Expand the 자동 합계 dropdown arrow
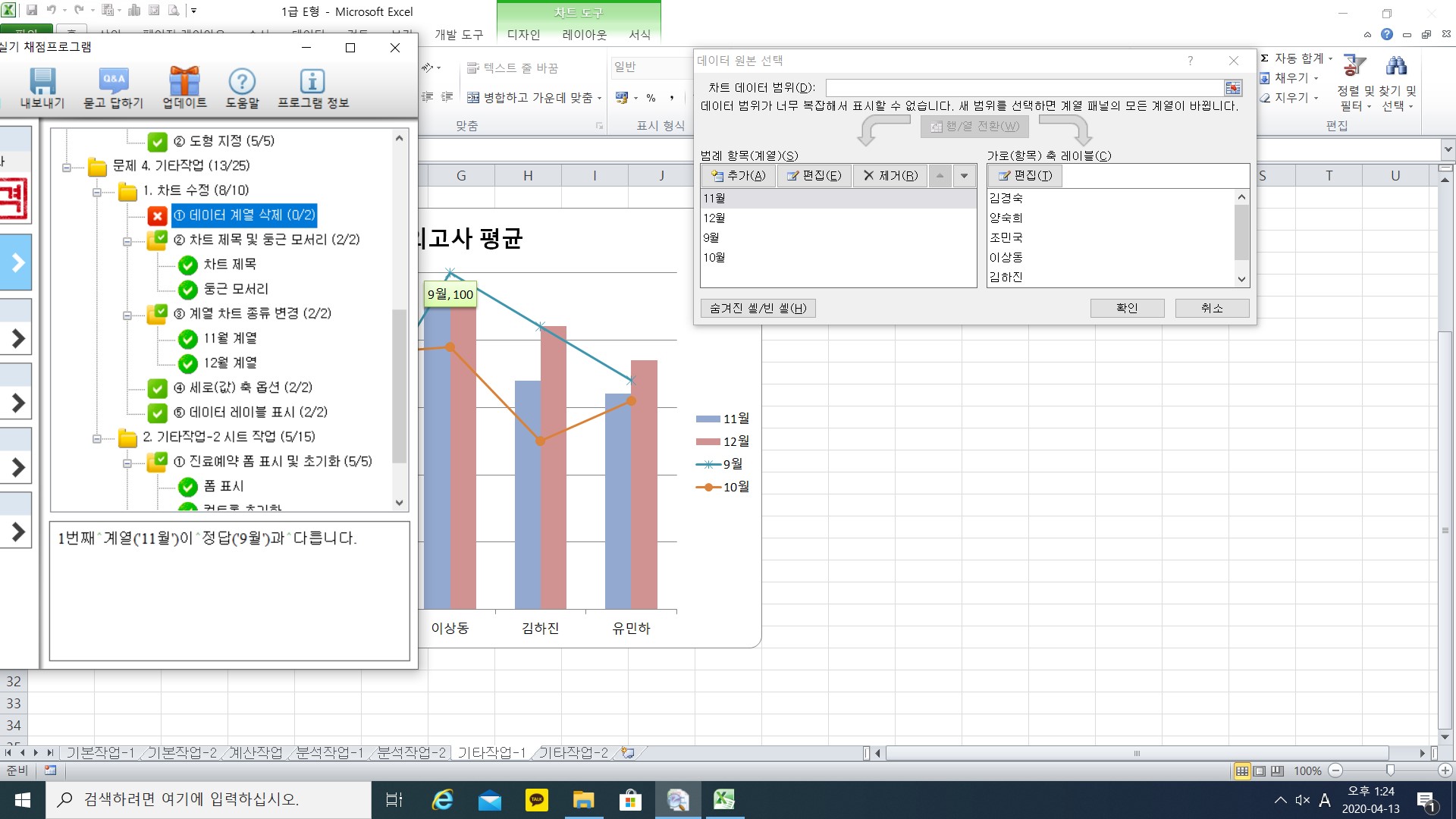This screenshot has width=1456, height=819. (1330, 58)
